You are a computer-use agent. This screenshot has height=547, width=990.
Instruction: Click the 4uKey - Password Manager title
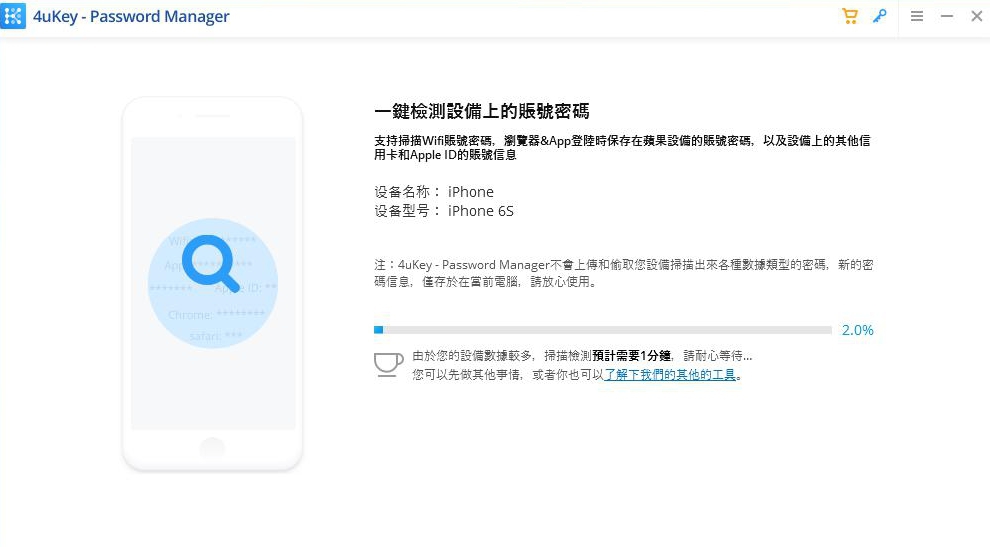(x=131, y=16)
